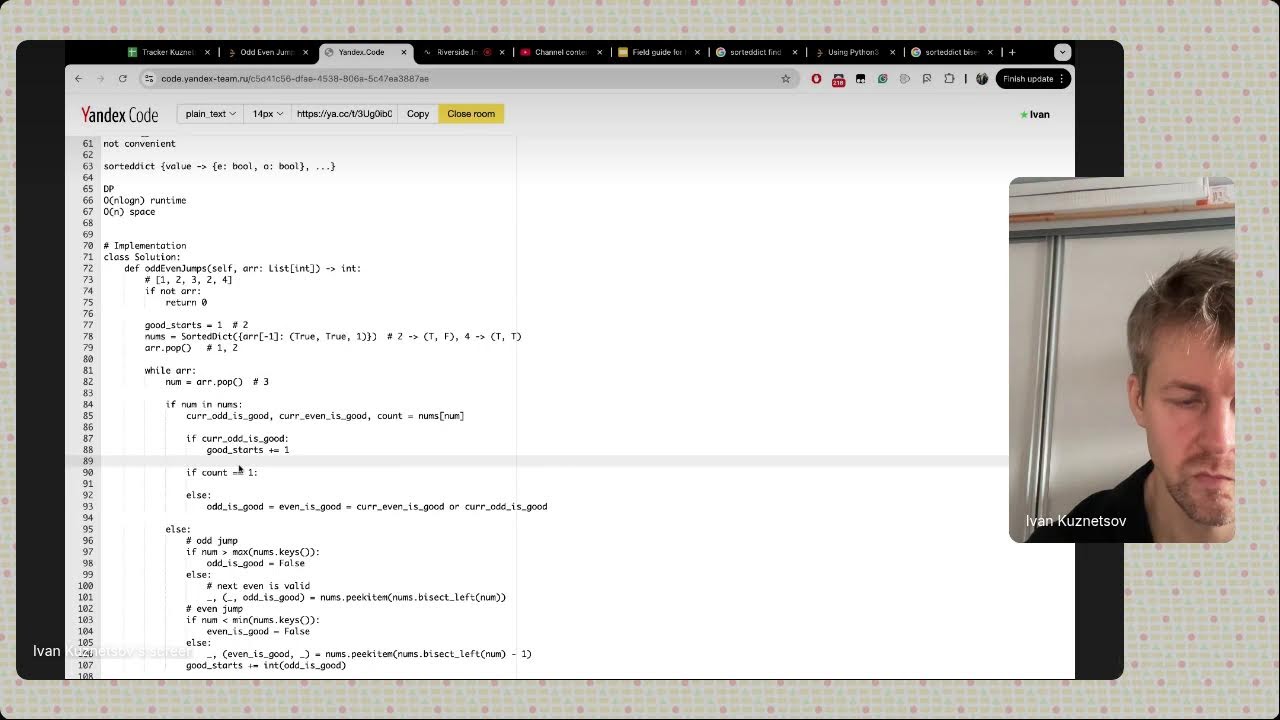Click the red Opera extension icon
1280x720 pixels.
(816, 78)
